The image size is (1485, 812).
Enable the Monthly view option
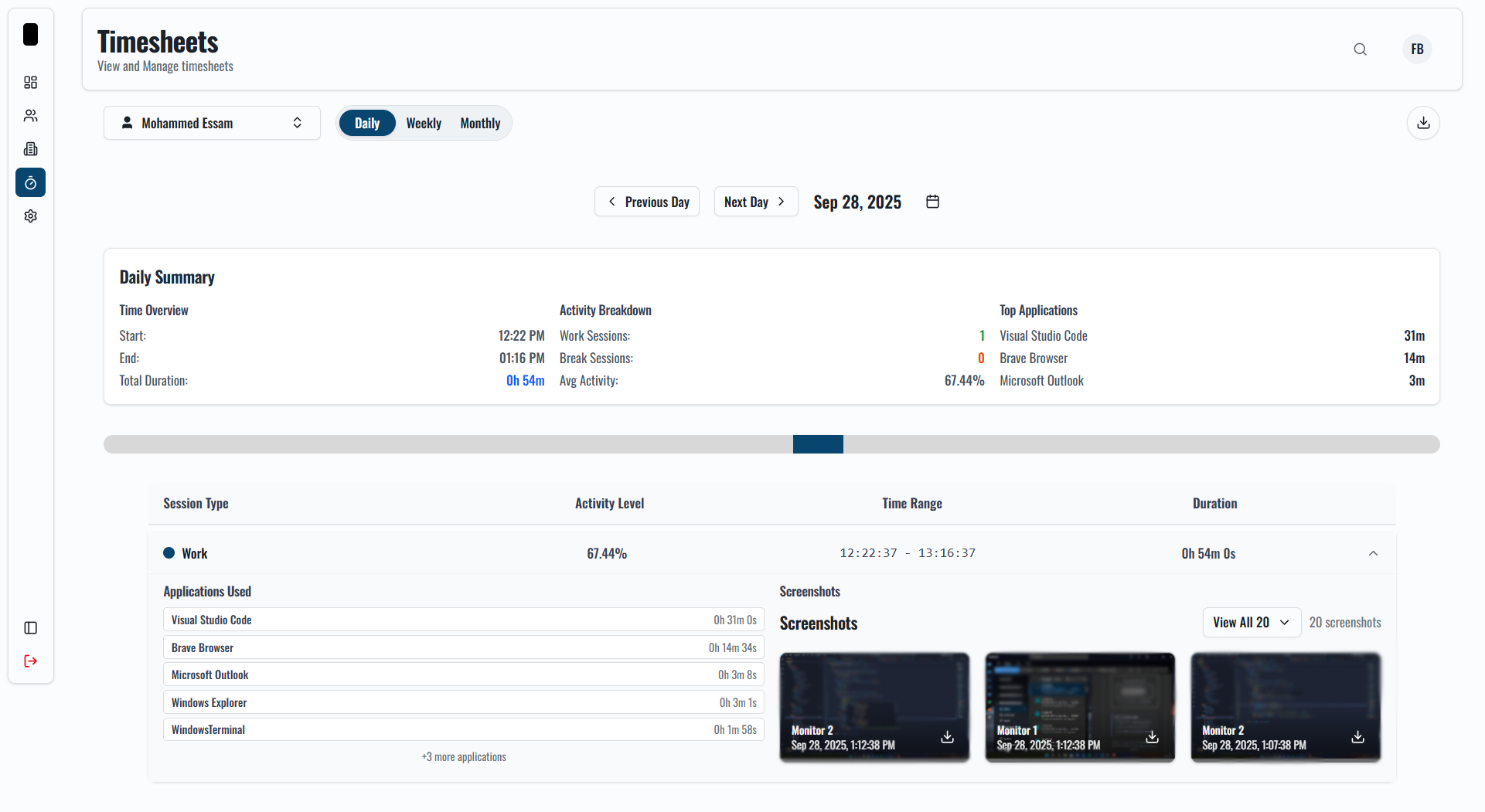pyautogui.click(x=479, y=122)
